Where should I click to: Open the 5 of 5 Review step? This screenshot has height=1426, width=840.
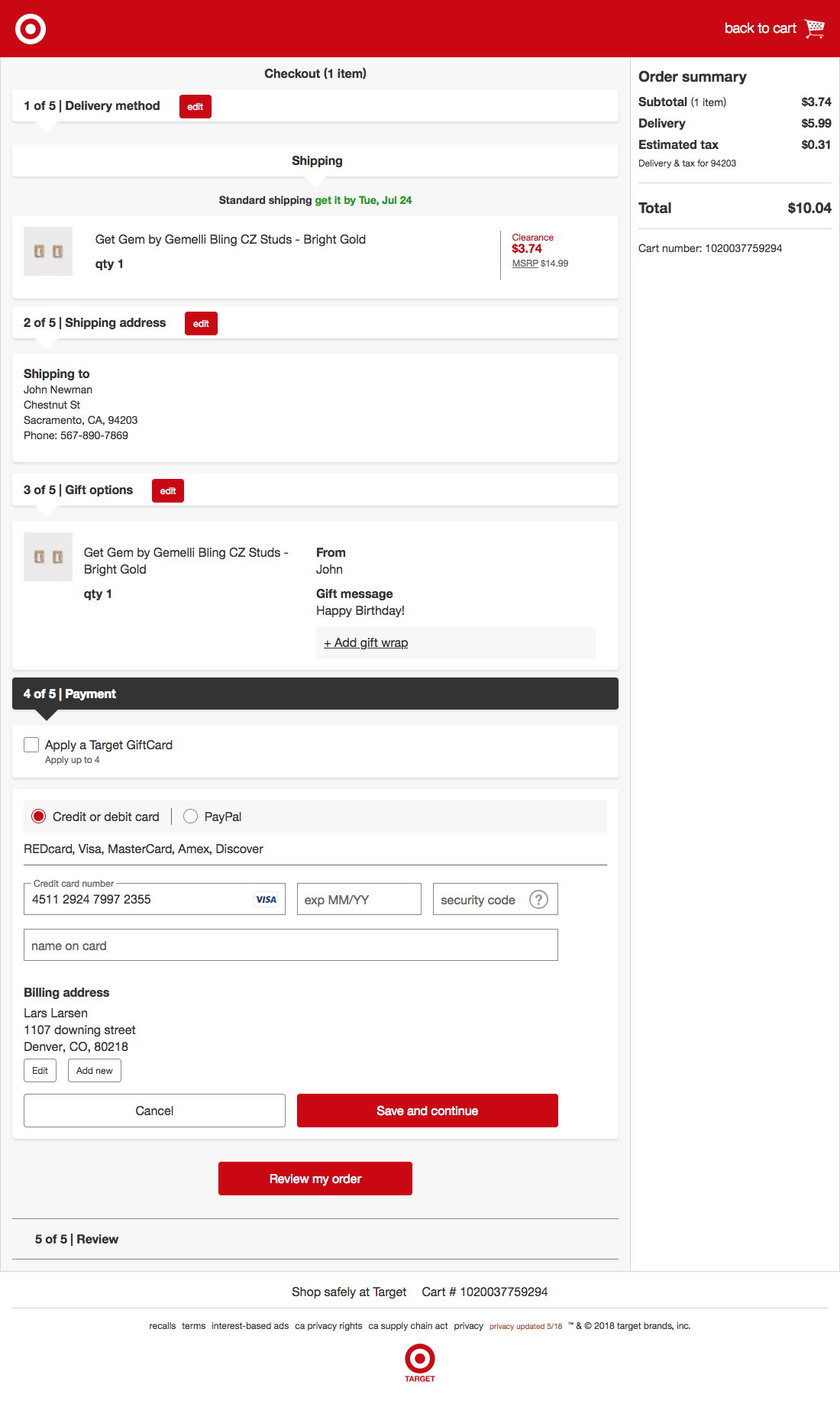coord(315,1239)
